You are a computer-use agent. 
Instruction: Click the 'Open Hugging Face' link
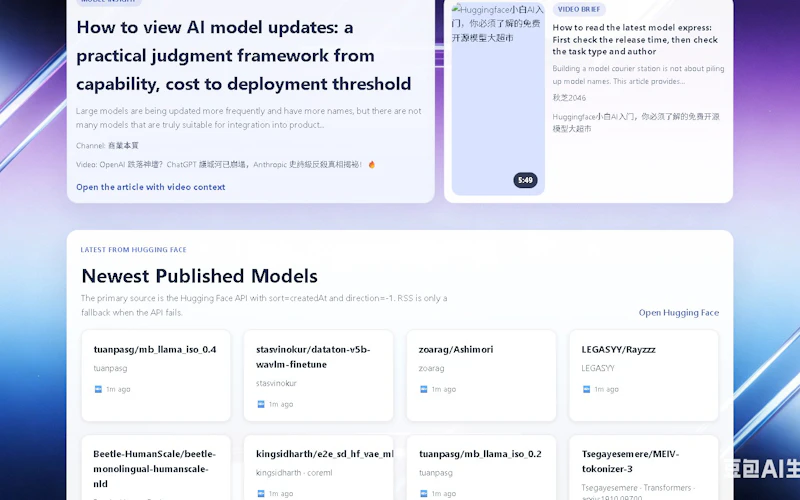(x=679, y=313)
